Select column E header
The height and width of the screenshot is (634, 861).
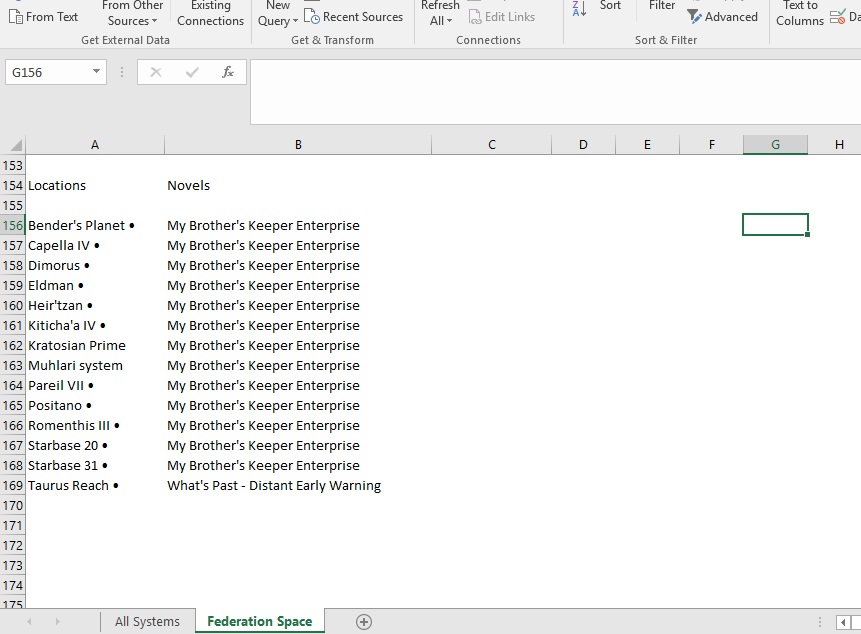coord(647,144)
